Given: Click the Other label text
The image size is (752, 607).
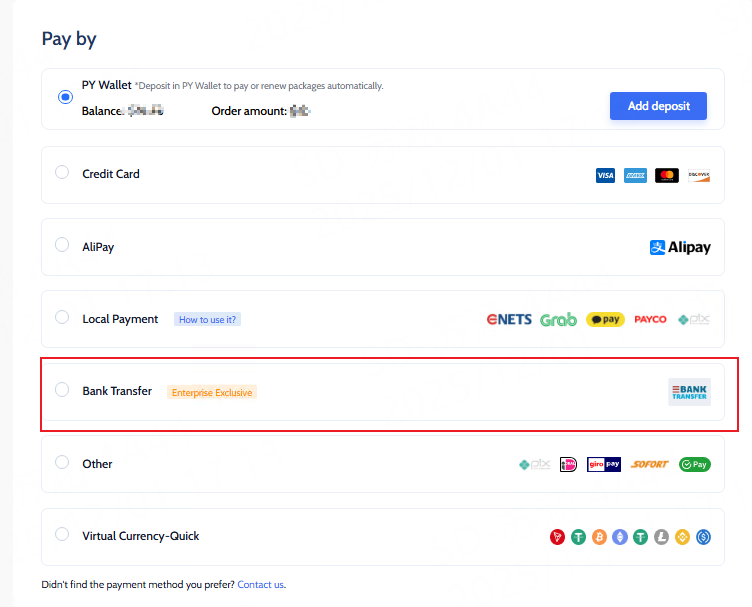Looking at the screenshot, I should tap(97, 464).
